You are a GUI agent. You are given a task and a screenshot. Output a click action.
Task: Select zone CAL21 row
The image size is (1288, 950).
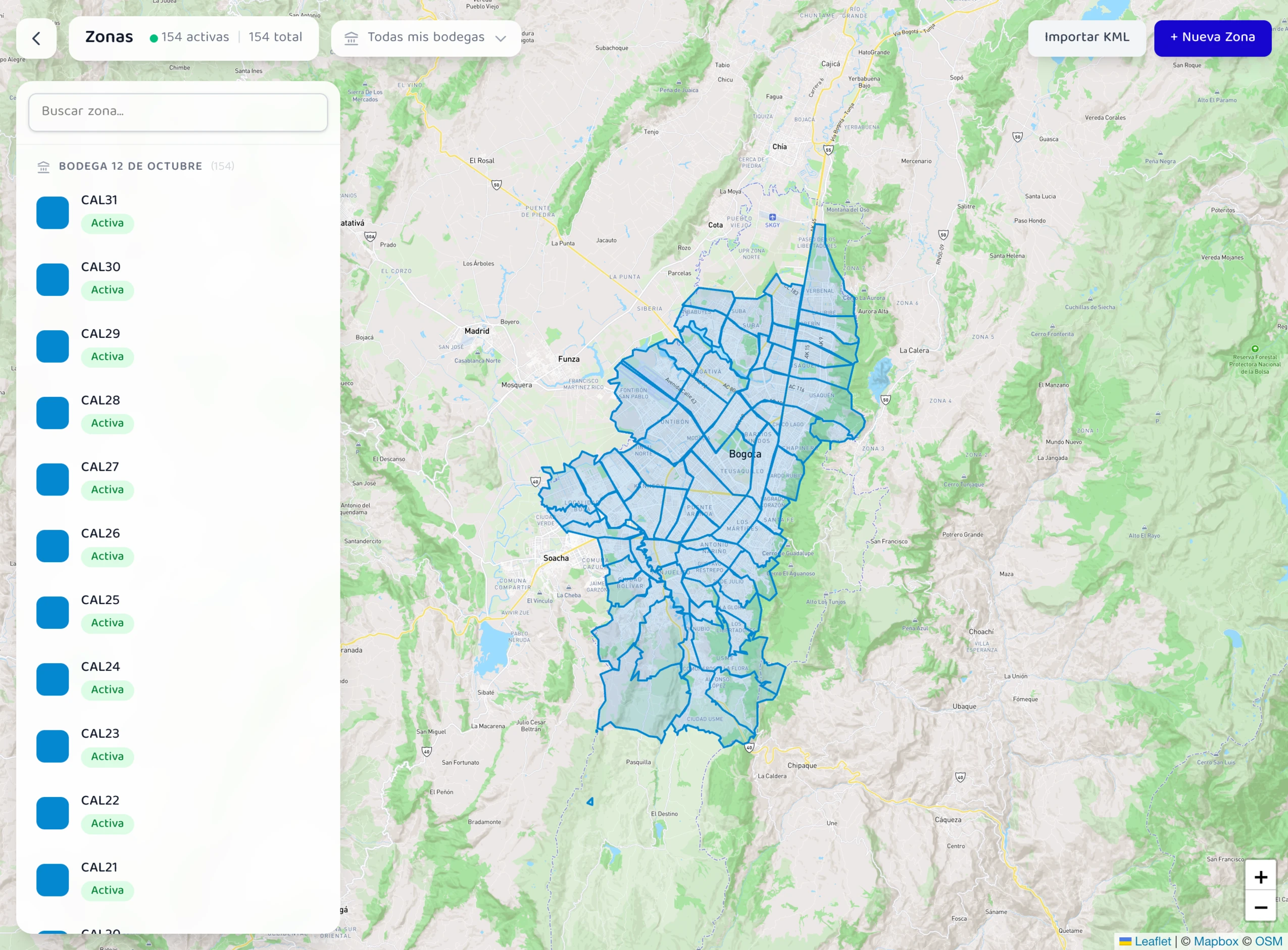(x=178, y=879)
